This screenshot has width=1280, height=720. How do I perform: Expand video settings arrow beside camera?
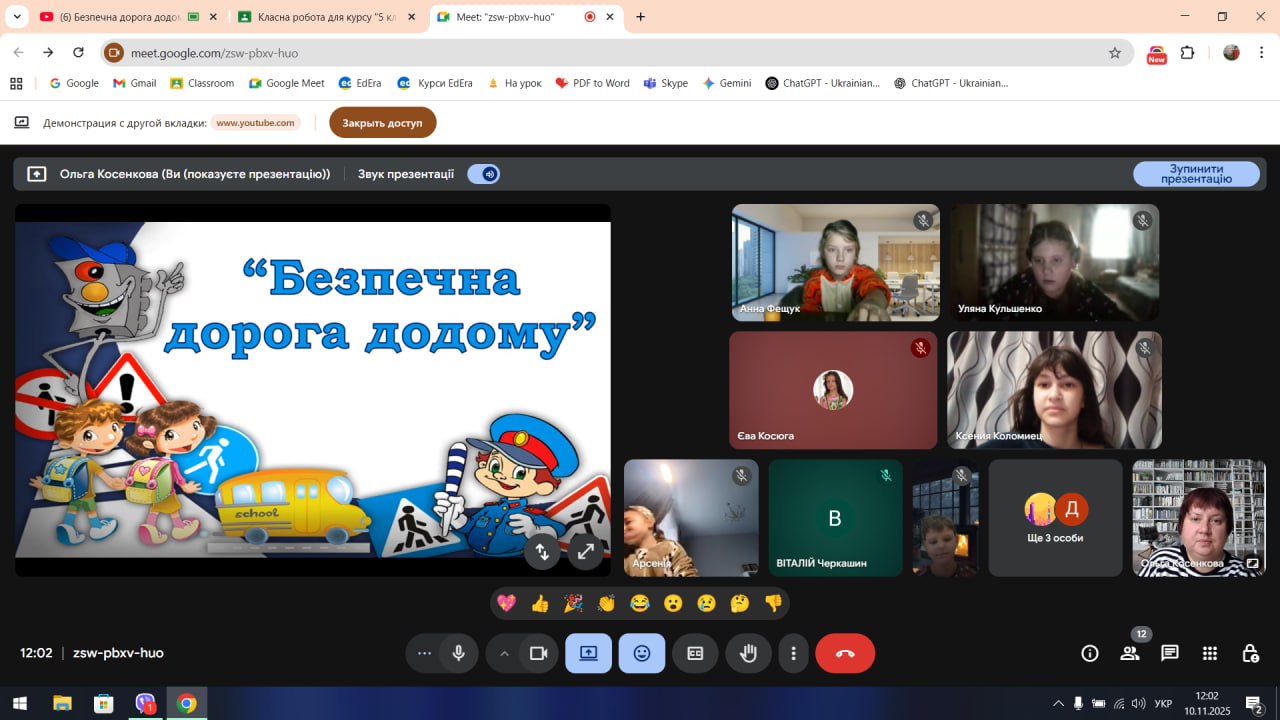pyautogui.click(x=504, y=654)
